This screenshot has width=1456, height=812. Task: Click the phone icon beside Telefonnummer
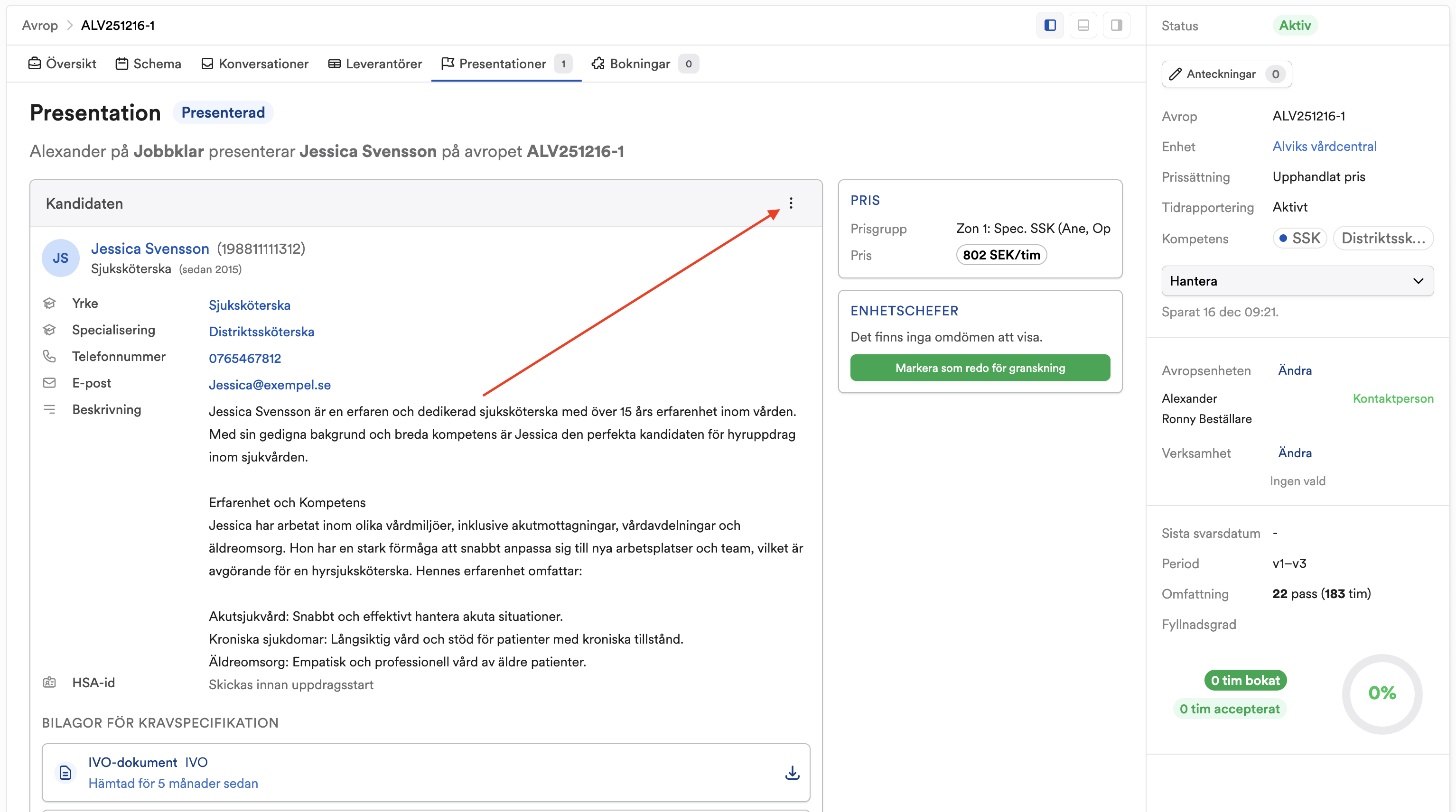tap(49, 356)
